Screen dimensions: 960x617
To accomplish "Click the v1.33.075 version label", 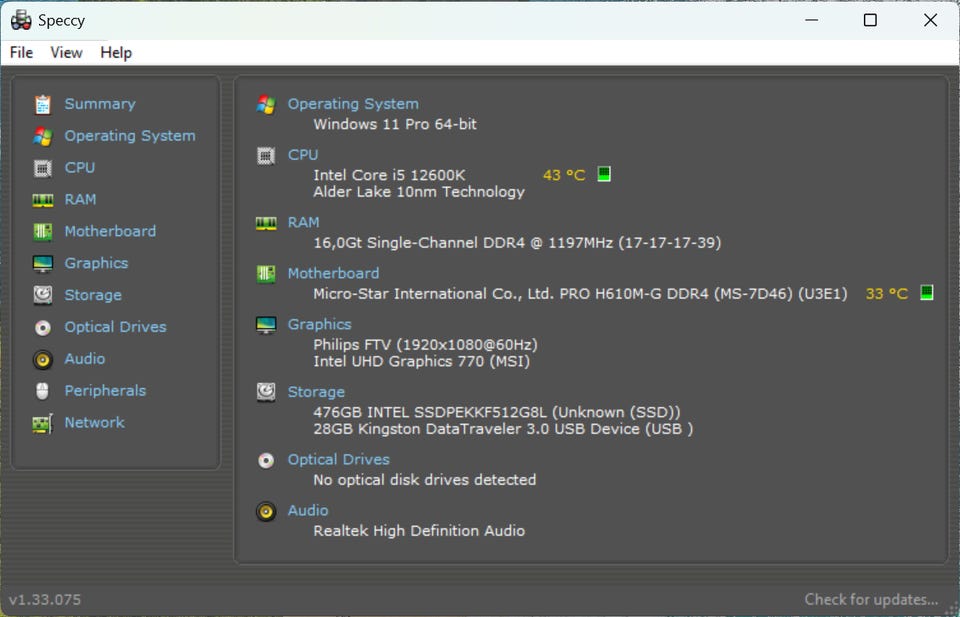I will click(45, 599).
